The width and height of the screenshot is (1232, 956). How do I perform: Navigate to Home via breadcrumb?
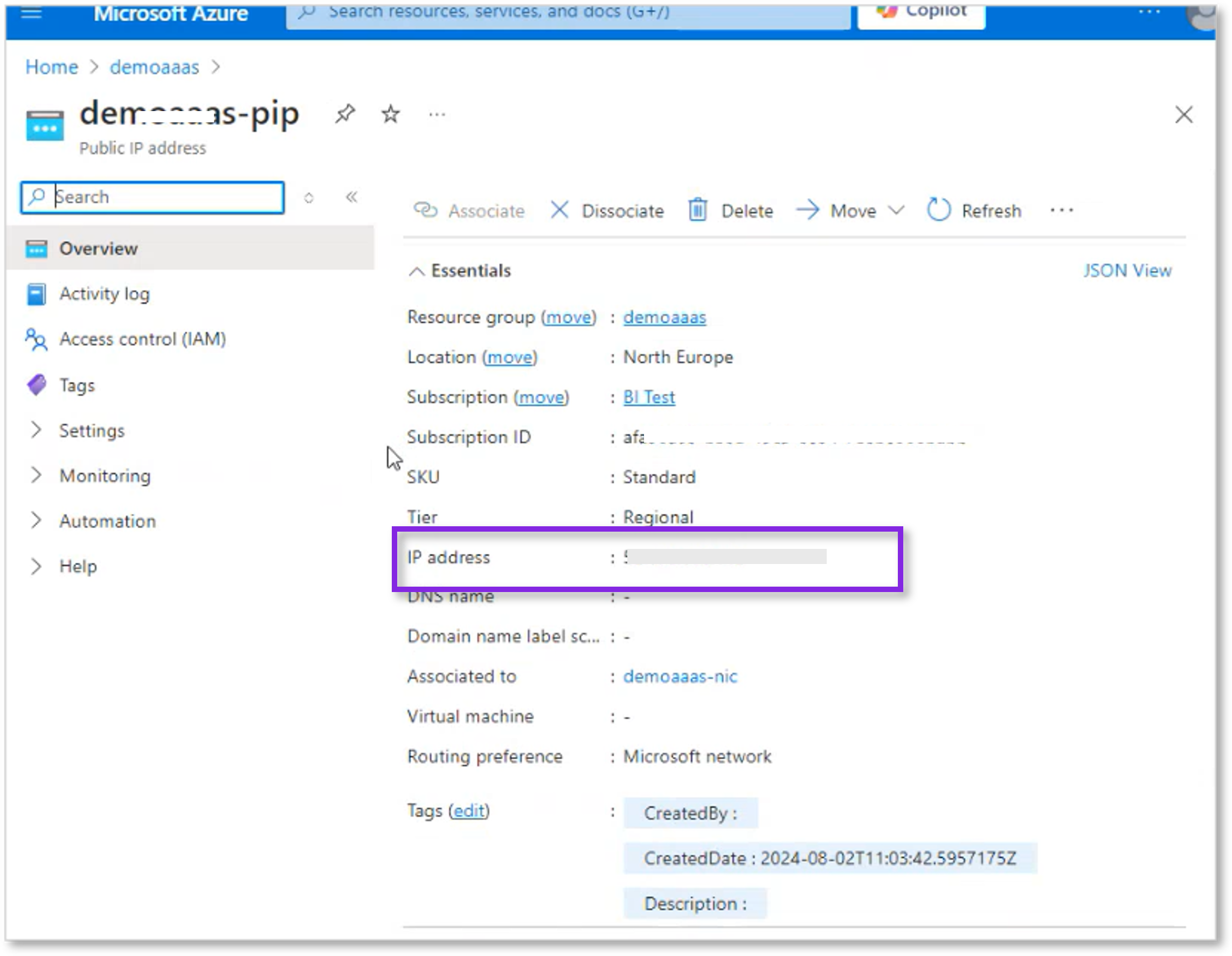51,67
